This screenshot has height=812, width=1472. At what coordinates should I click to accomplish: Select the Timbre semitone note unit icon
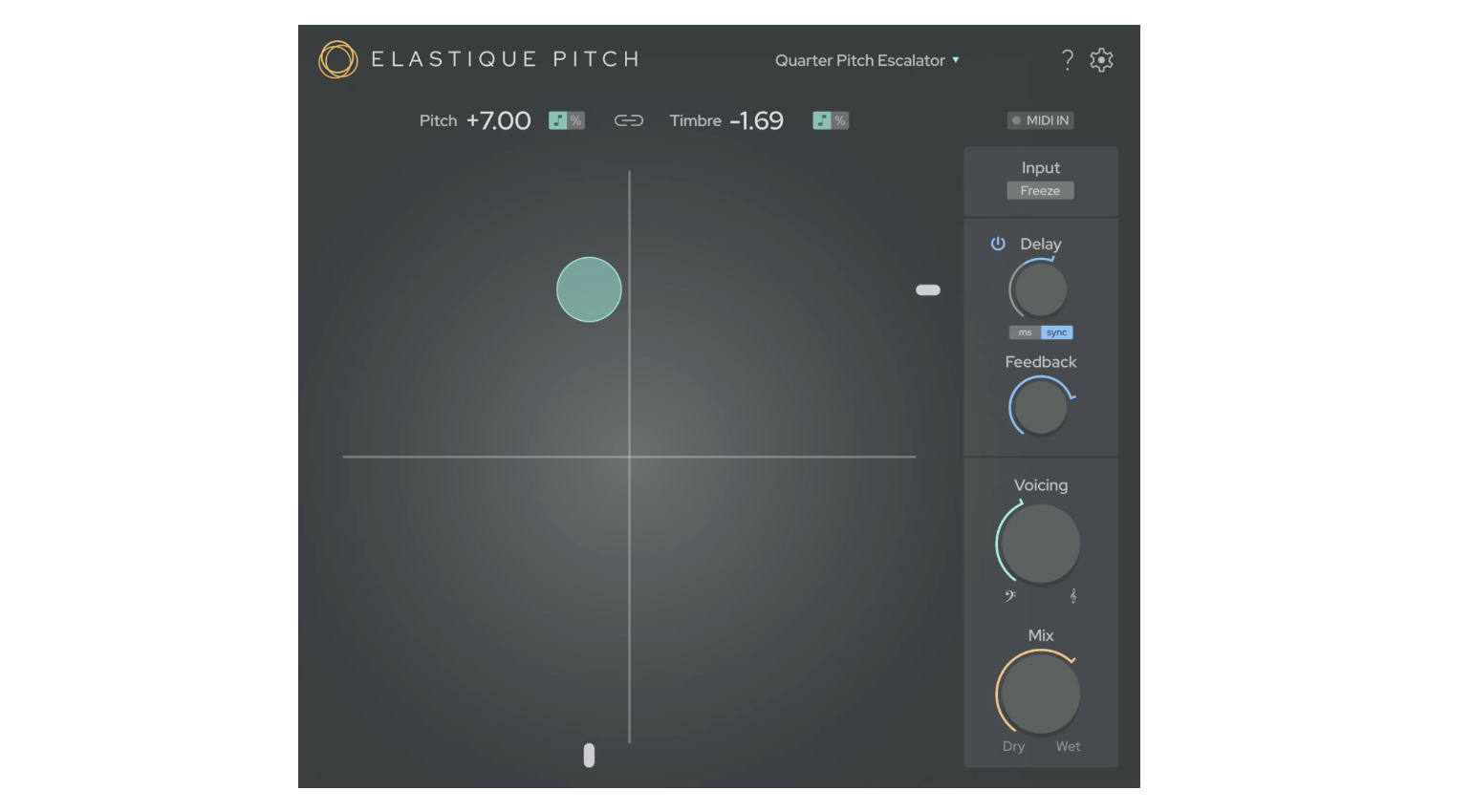(821, 120)
